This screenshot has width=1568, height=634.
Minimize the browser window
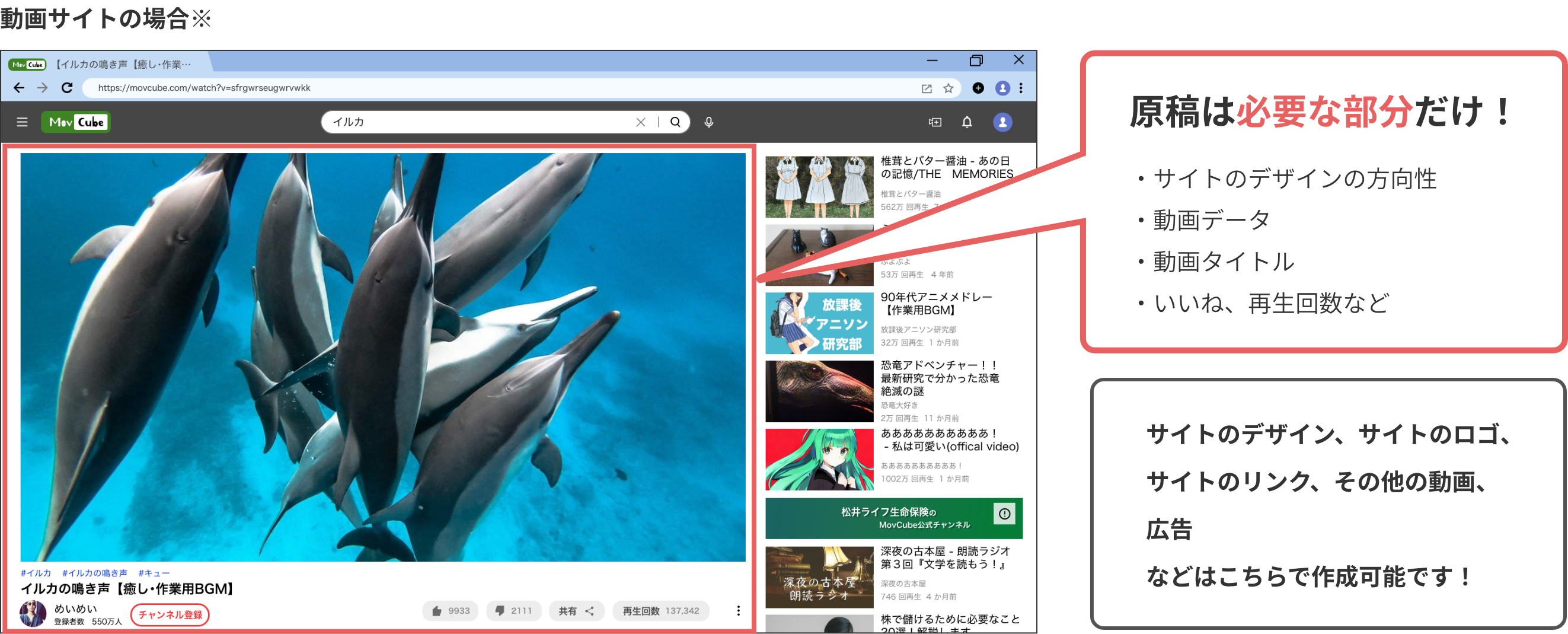(x=932, y=60)
